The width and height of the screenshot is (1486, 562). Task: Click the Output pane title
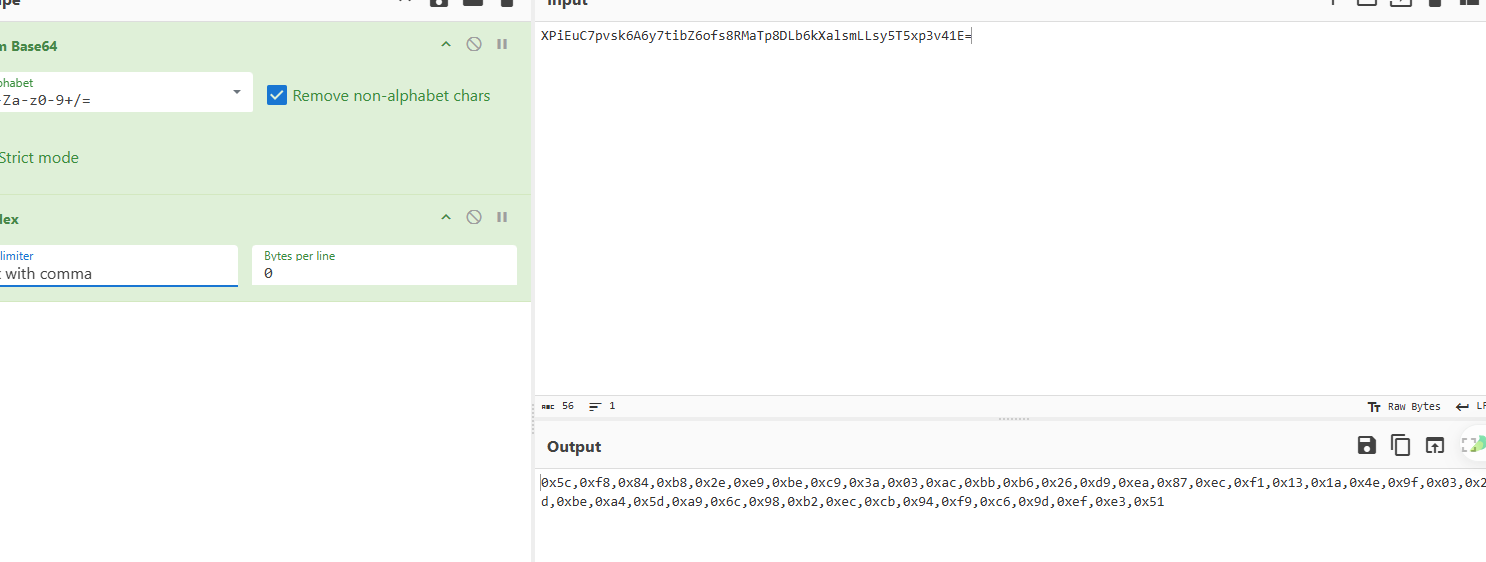pyautogui.click(x=574, y=447)
